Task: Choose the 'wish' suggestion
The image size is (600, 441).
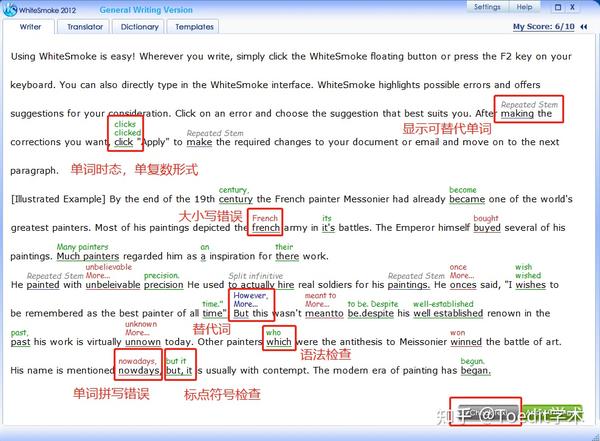Action: click(x=523, y=267)
